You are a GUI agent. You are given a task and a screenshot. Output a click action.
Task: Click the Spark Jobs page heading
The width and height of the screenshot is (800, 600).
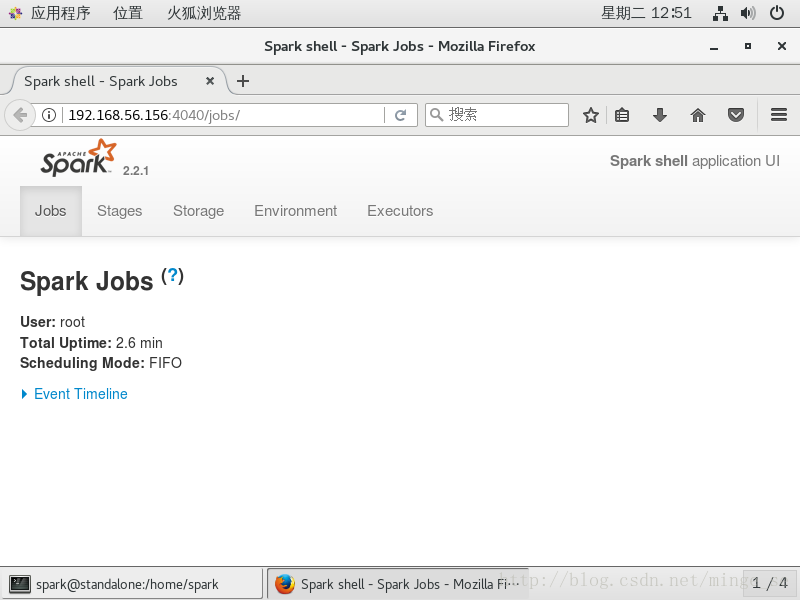point(86,281)
